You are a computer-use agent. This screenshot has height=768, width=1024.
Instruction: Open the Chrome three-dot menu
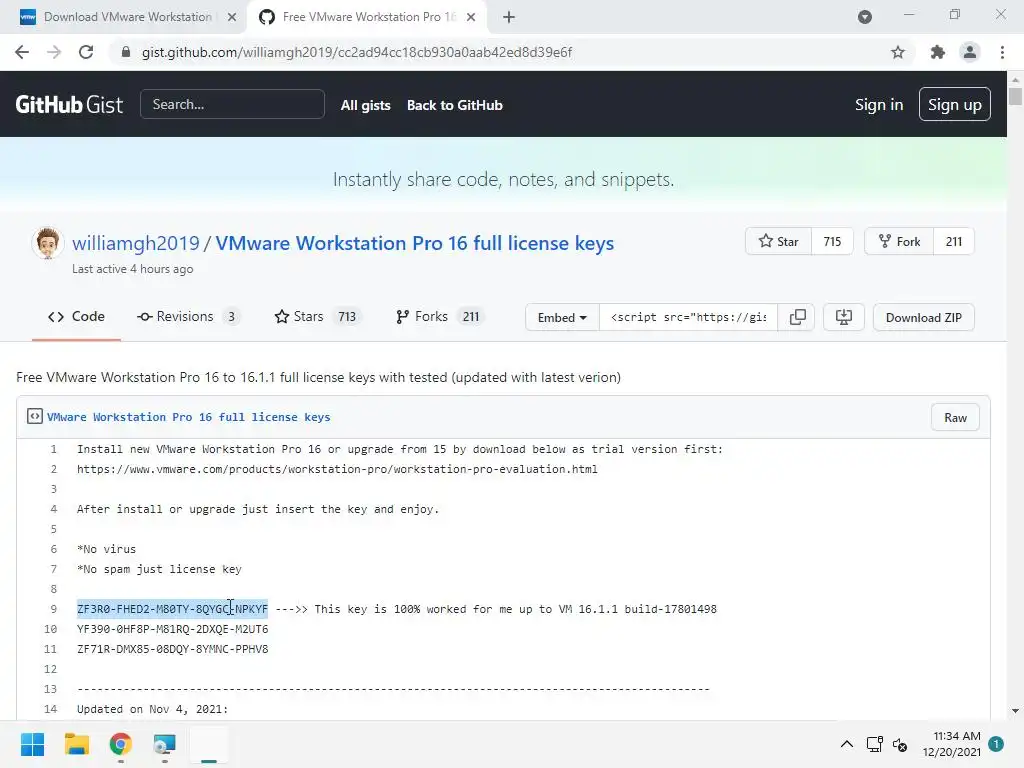pyautogui.click(x=1002, y=52)
